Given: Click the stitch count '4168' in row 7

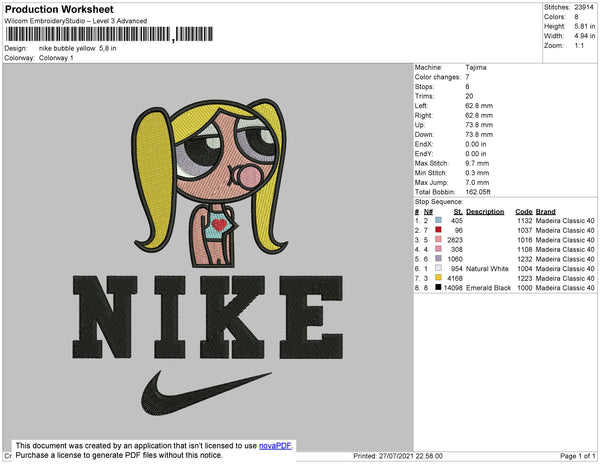Looking at the screenshot, I should (x=455, y=278).
